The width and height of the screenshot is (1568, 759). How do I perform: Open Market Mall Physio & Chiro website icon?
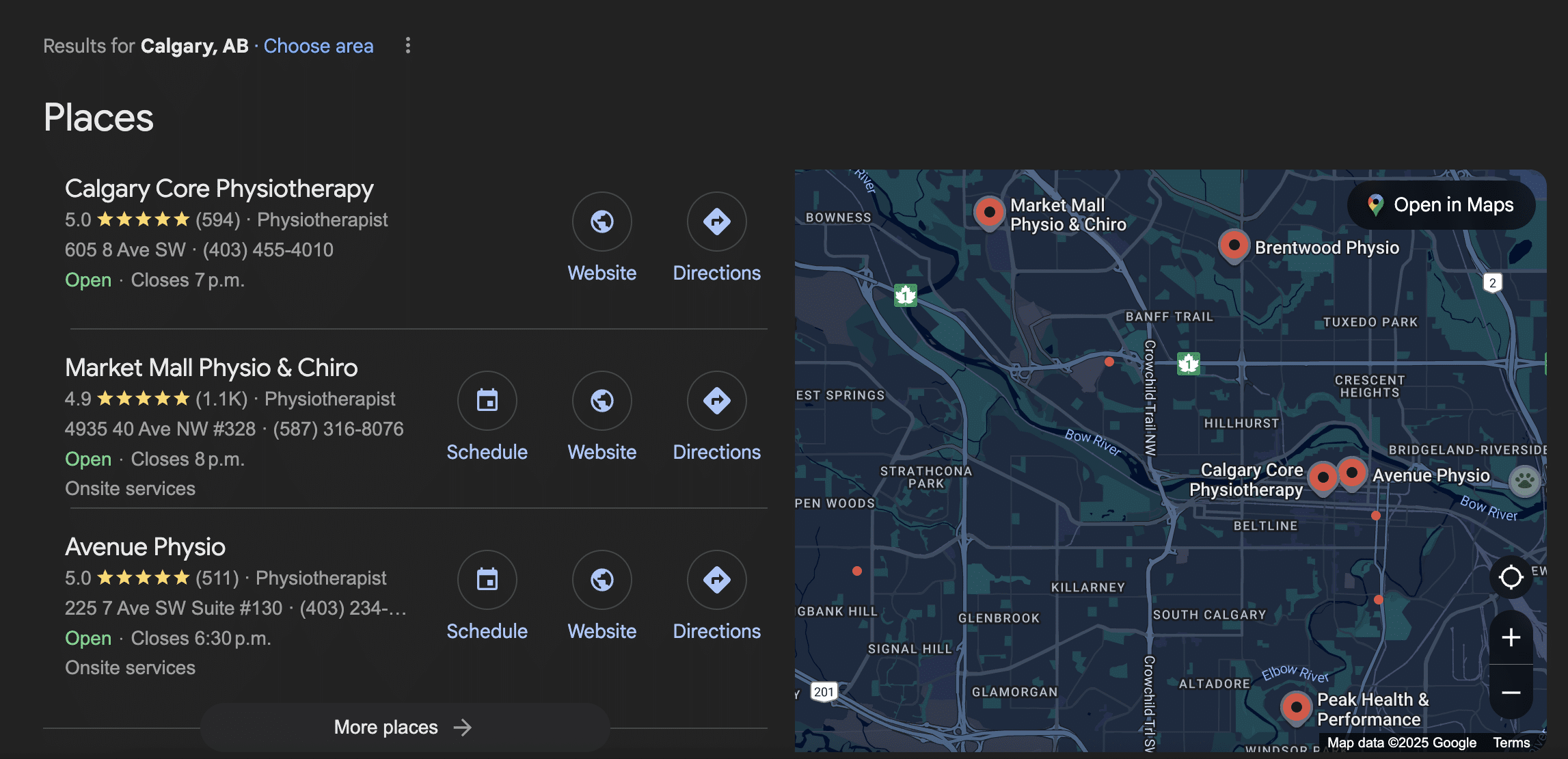click(x=602, y=401)
